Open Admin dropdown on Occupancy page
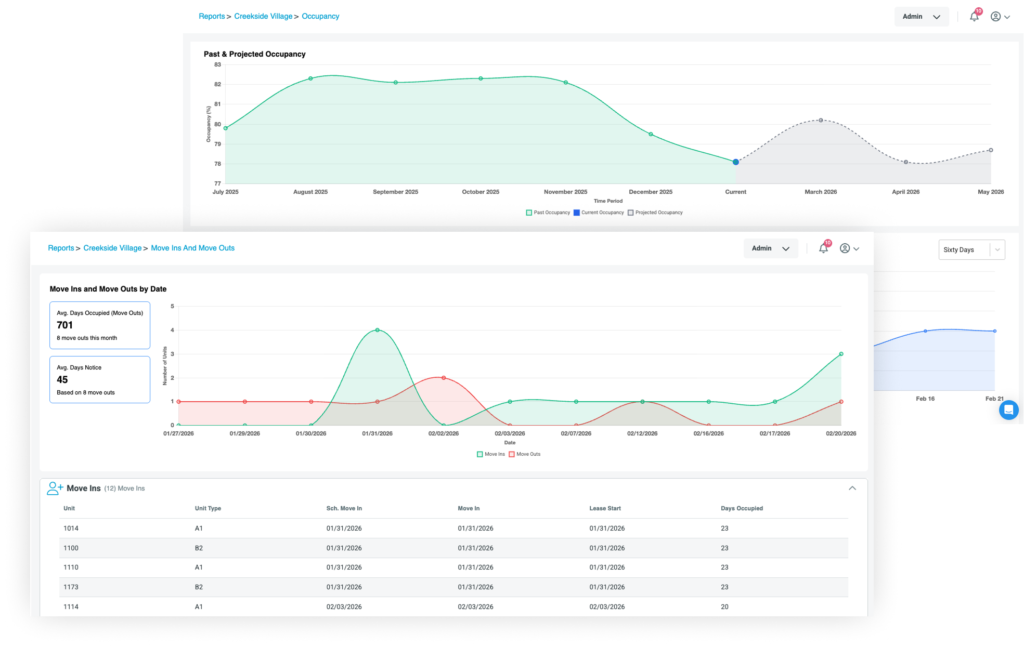 point(921,17)
